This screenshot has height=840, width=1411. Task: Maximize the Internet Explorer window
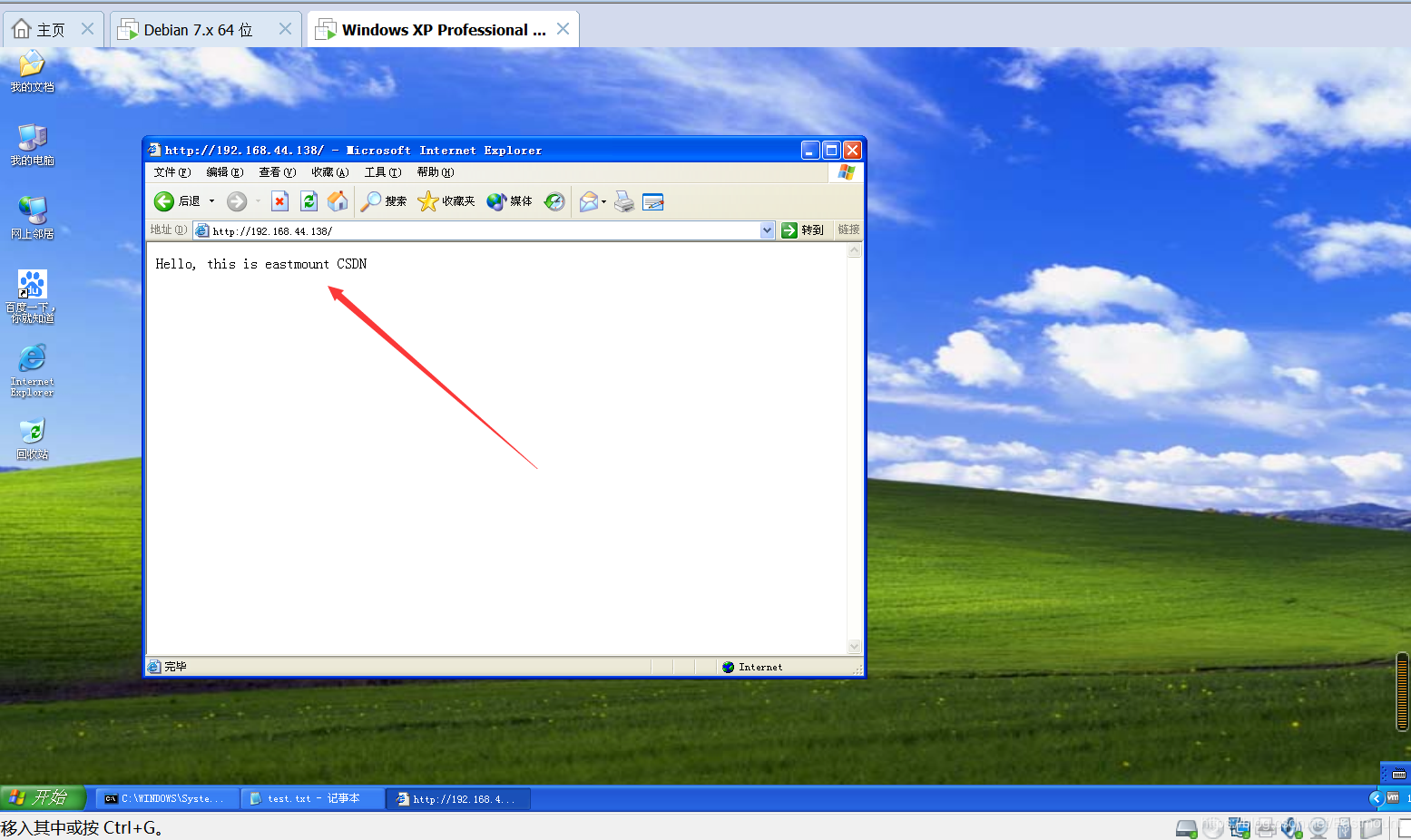831,151
